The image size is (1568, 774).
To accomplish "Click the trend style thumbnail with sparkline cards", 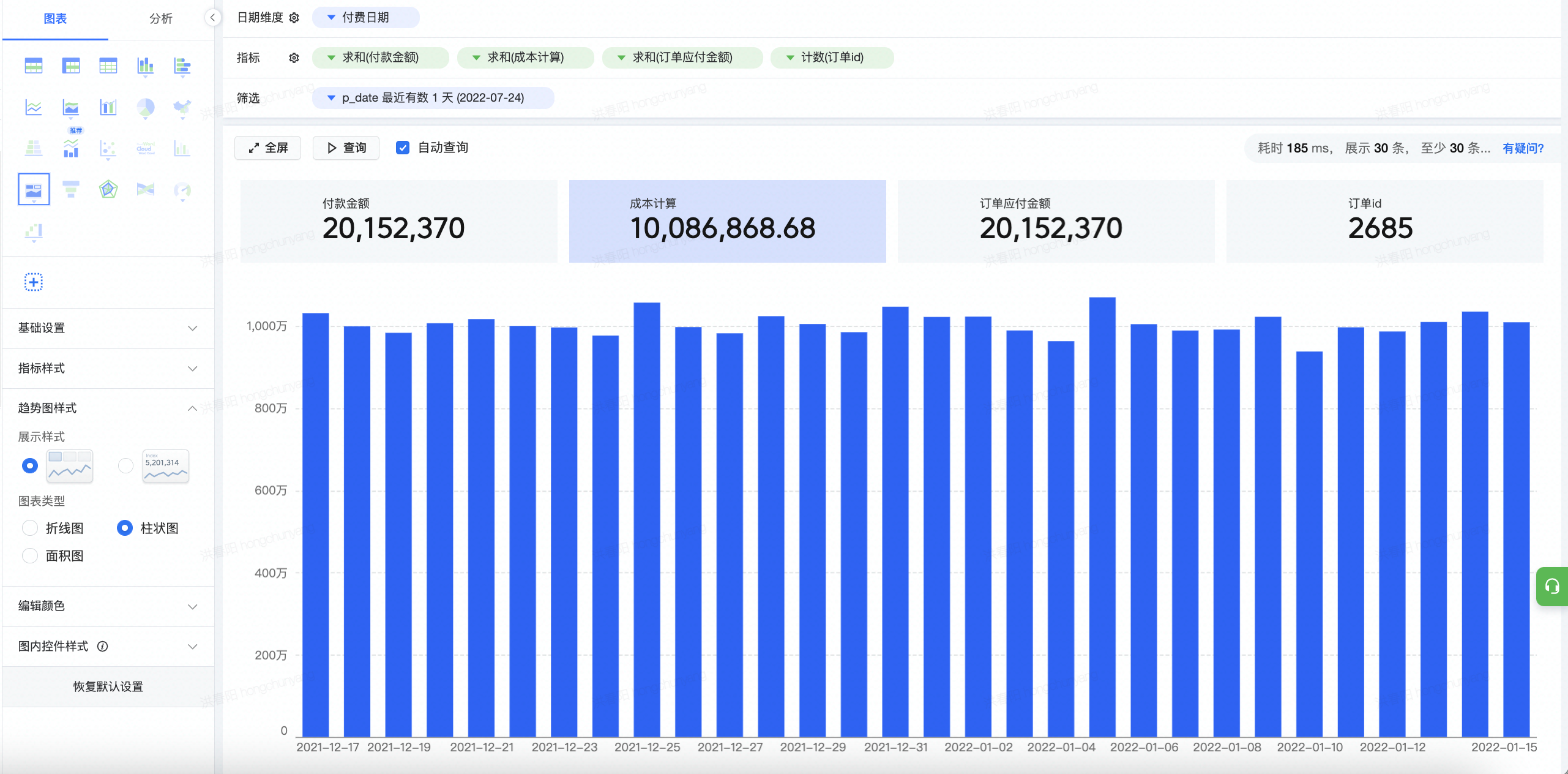I will 70,466.
